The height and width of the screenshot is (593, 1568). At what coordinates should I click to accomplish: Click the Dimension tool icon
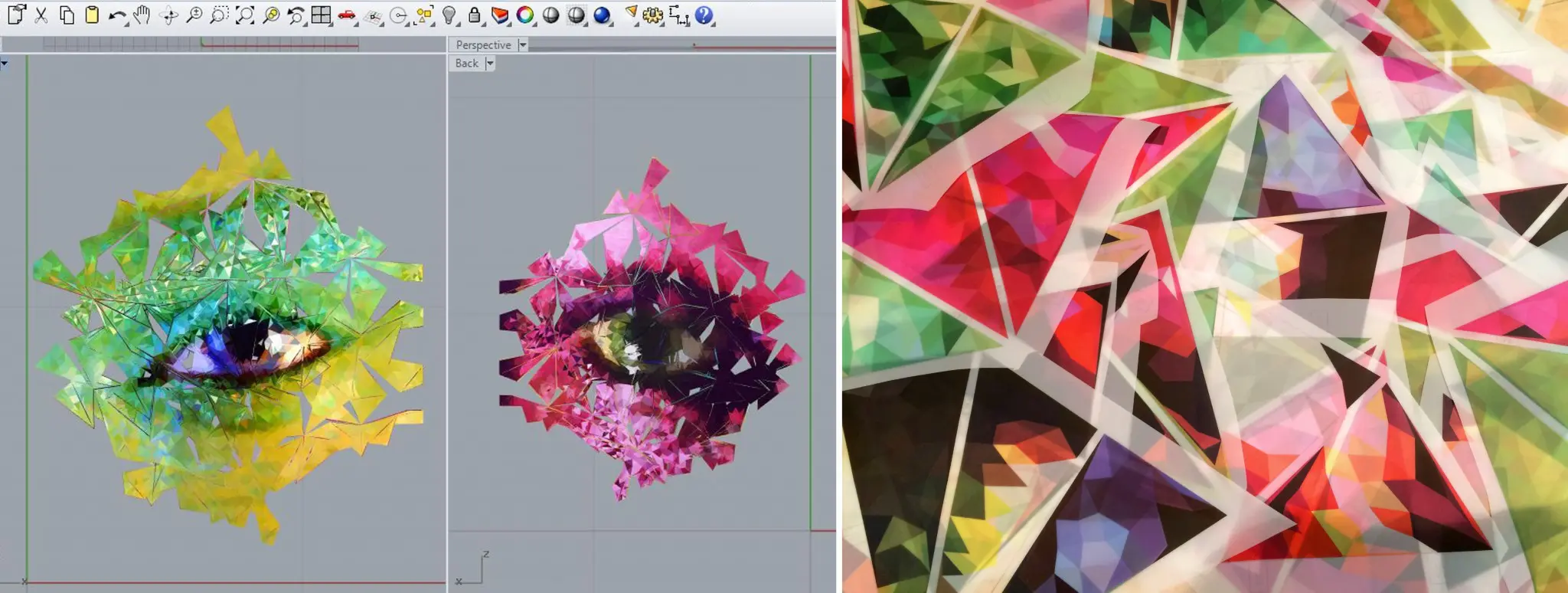coord(678,15)
